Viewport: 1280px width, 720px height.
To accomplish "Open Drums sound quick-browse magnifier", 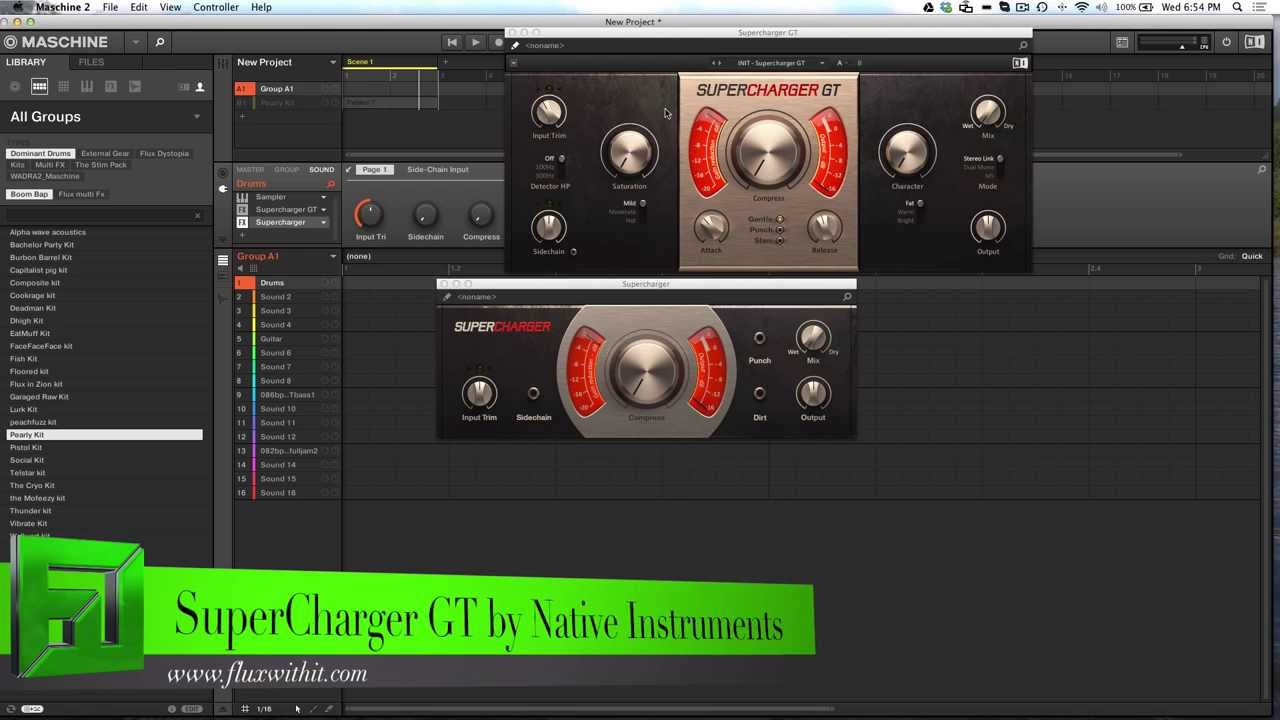I will 330,184.
